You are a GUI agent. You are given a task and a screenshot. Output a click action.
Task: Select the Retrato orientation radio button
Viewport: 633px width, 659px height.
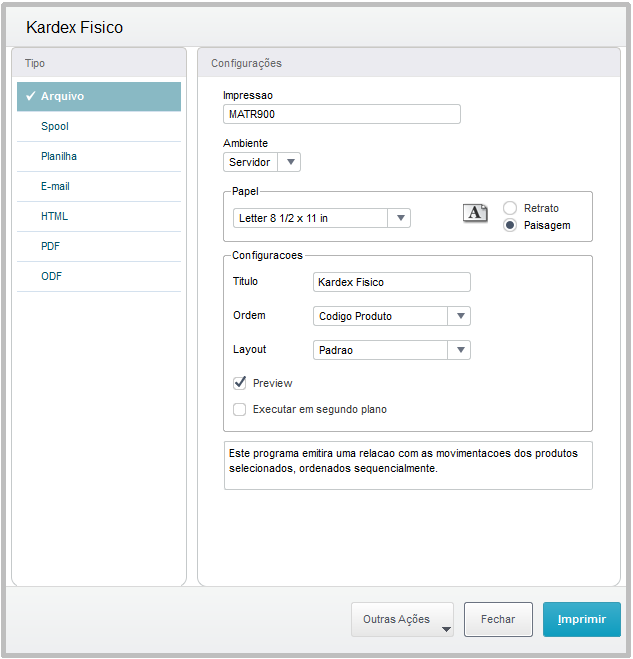tap(510, 208)
